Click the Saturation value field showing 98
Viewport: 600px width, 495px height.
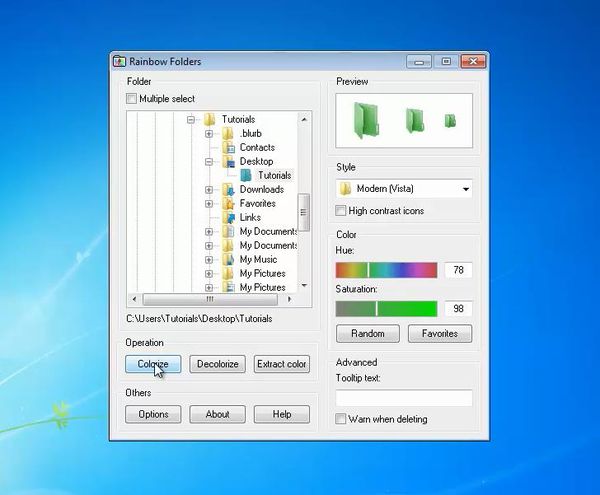point(458,309)
